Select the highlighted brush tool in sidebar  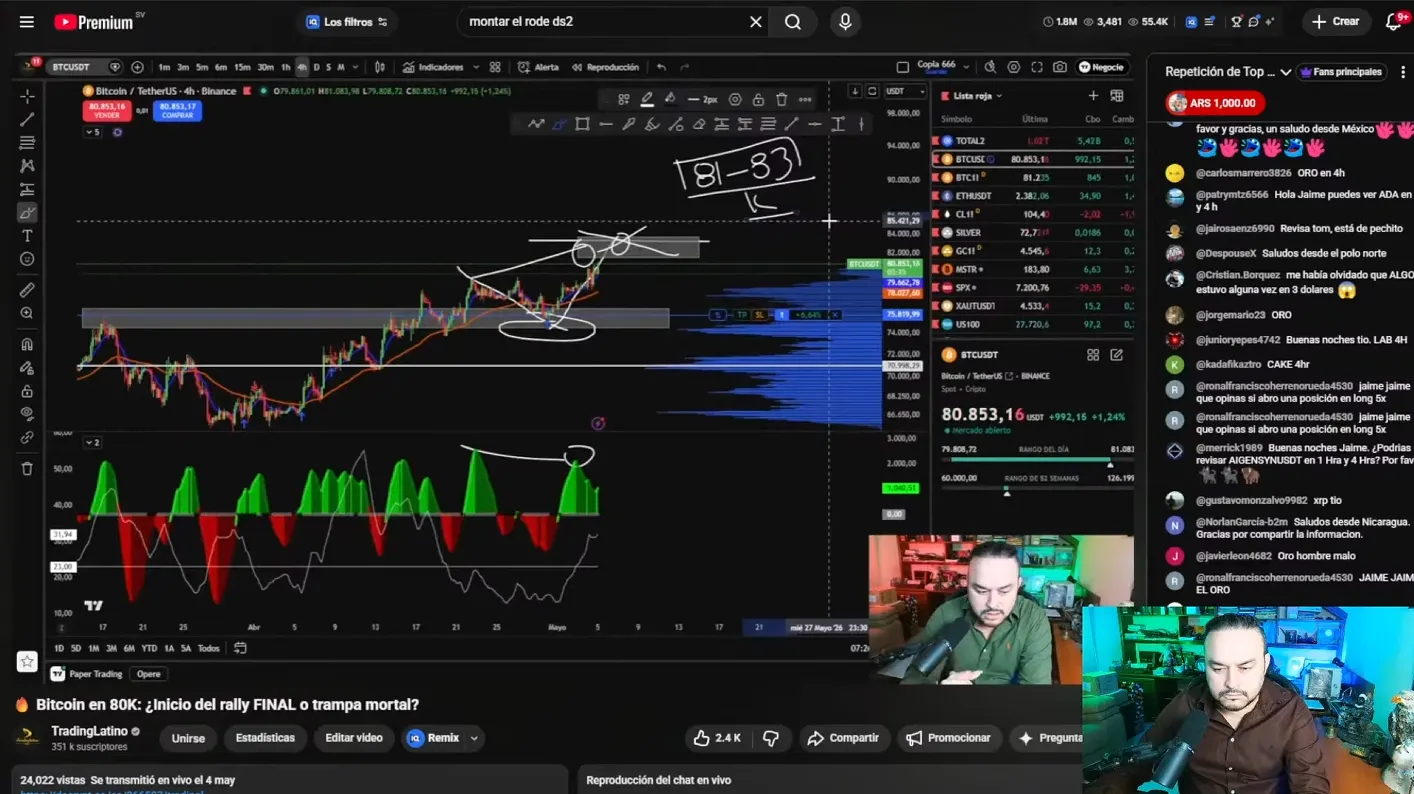pos(27,212)
